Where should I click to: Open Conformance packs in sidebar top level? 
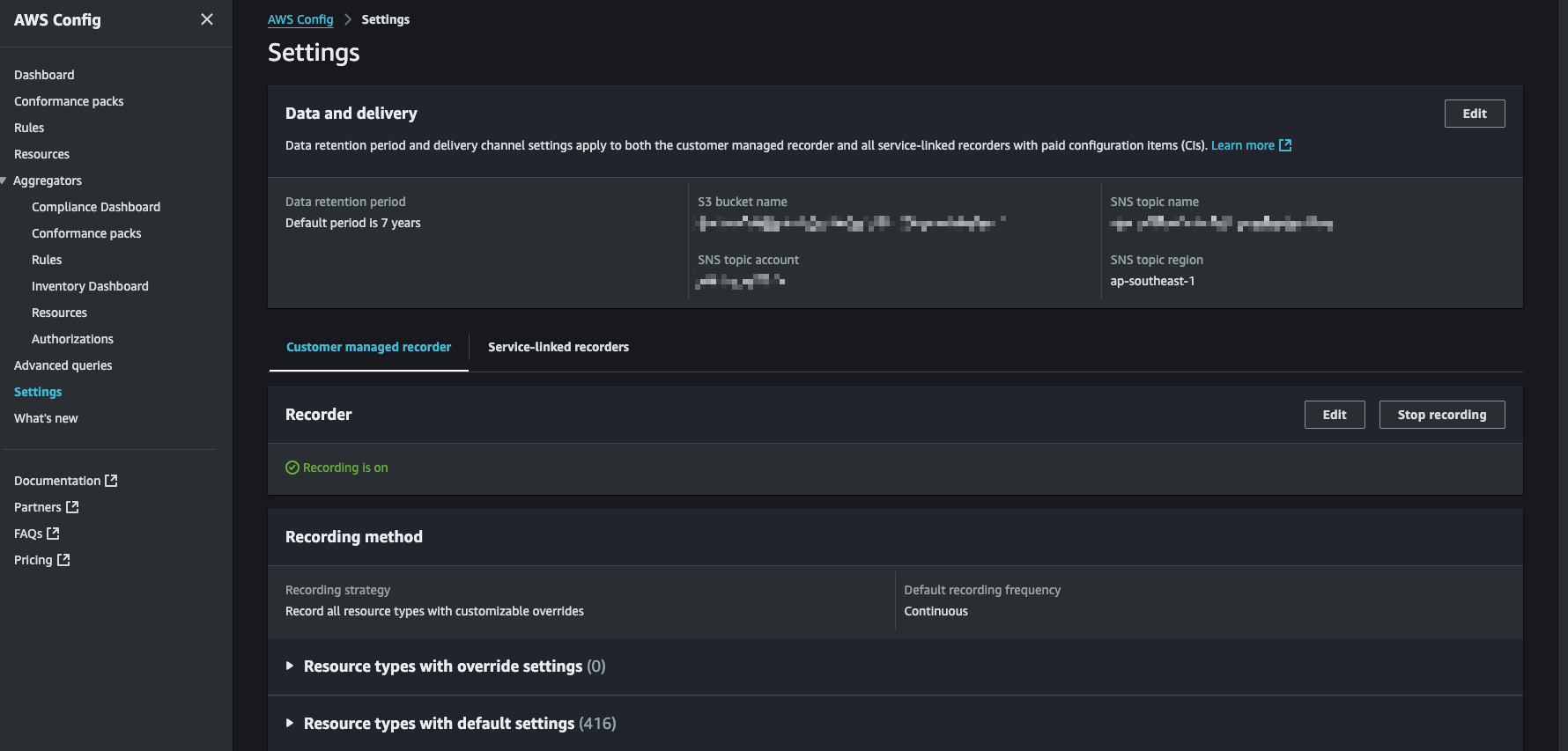click(x=69, y=101)
